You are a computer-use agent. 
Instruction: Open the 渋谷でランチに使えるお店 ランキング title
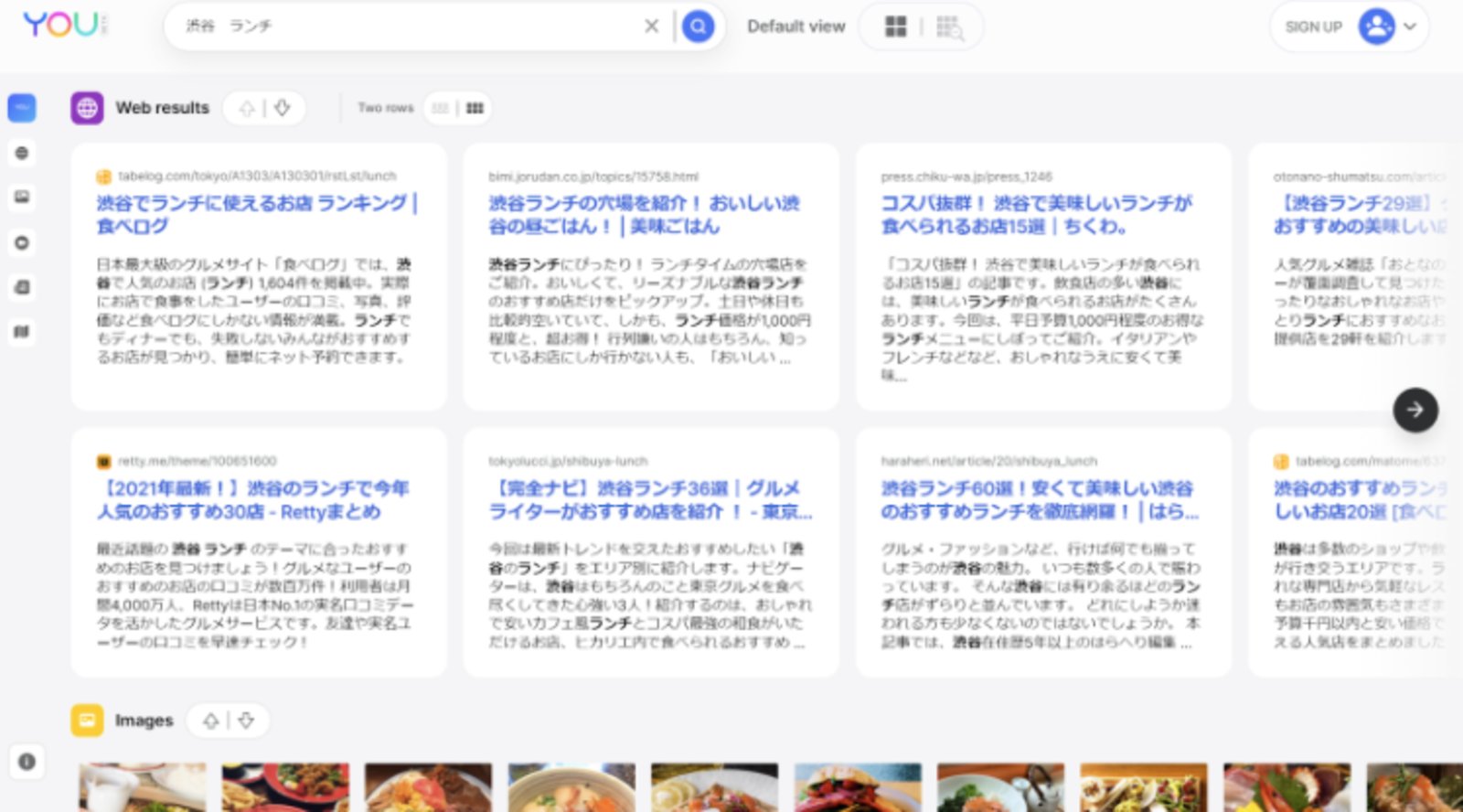(x=257, y=214)
